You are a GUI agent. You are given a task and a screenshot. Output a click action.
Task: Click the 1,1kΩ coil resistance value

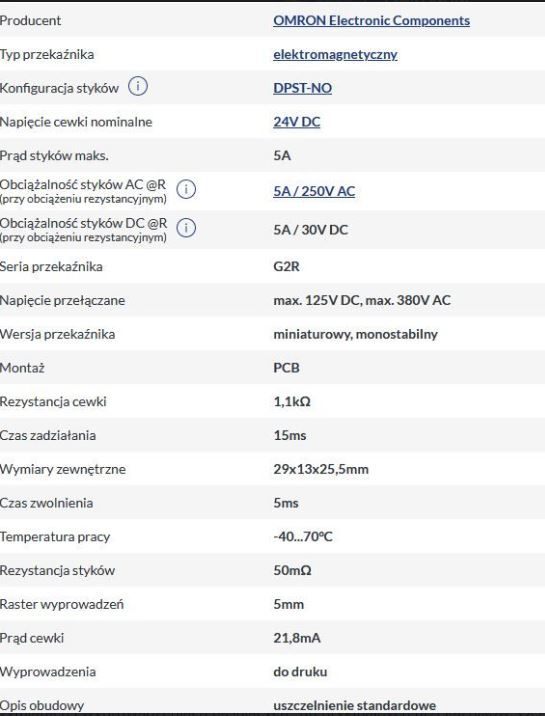[292, 401]
